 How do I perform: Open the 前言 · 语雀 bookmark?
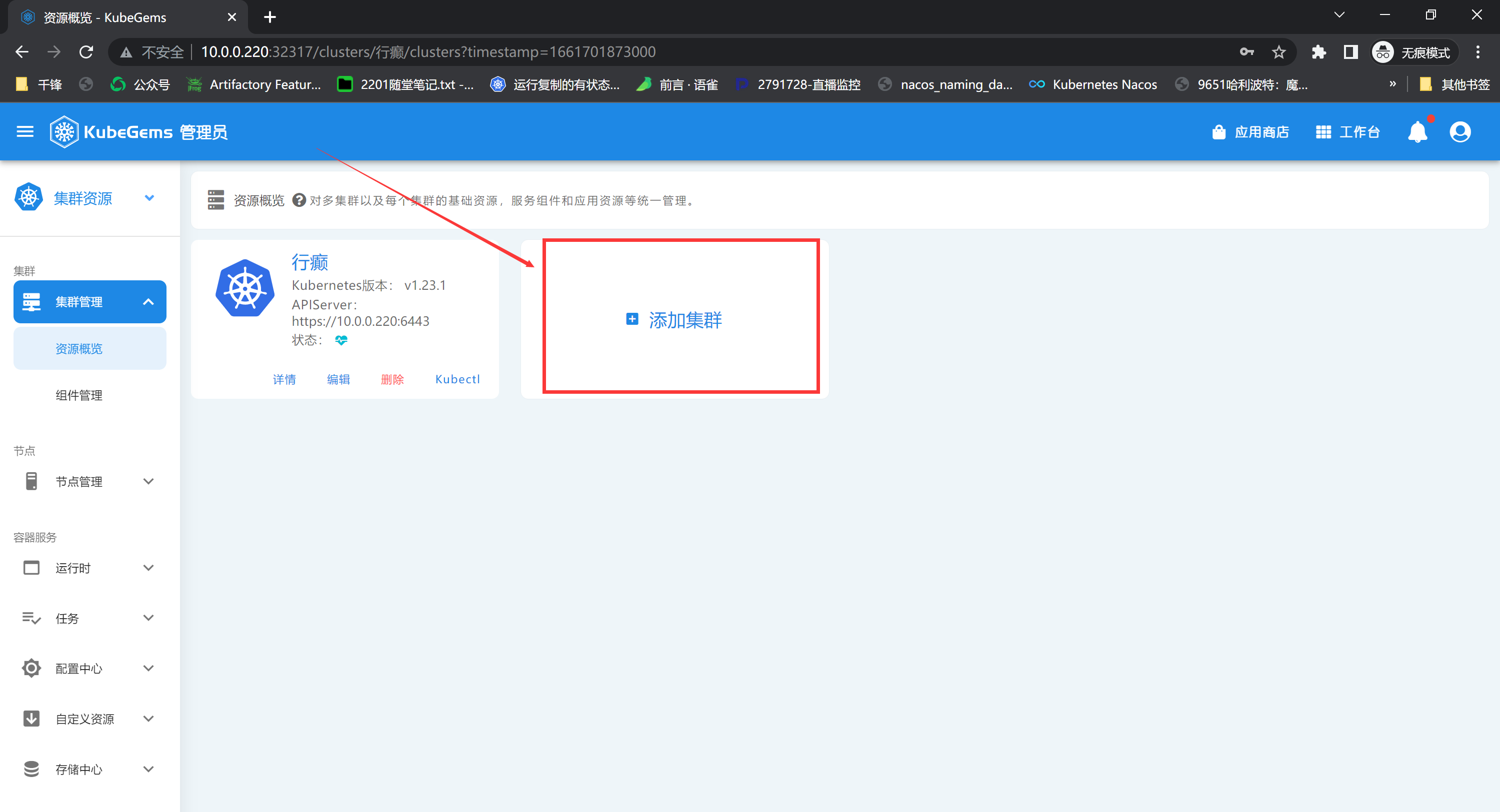tap(677, 85)
